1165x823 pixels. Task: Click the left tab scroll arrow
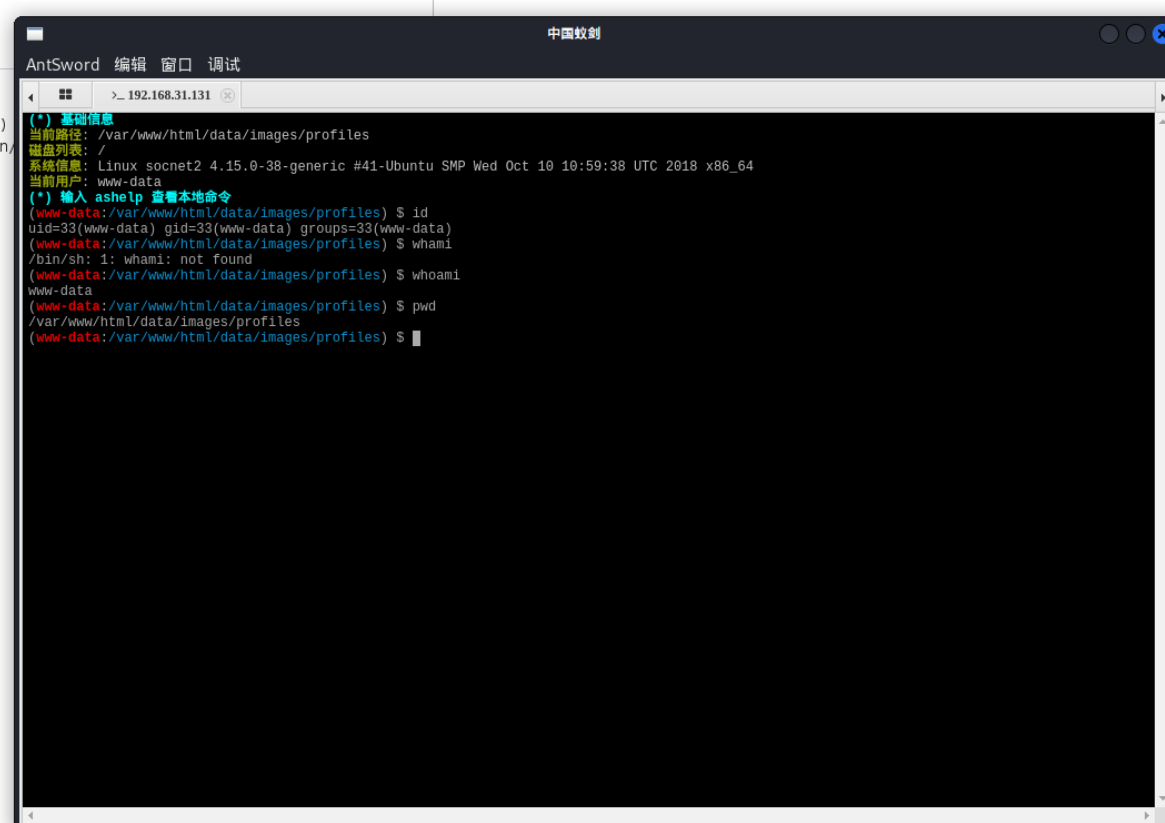[x=30, y=97]
